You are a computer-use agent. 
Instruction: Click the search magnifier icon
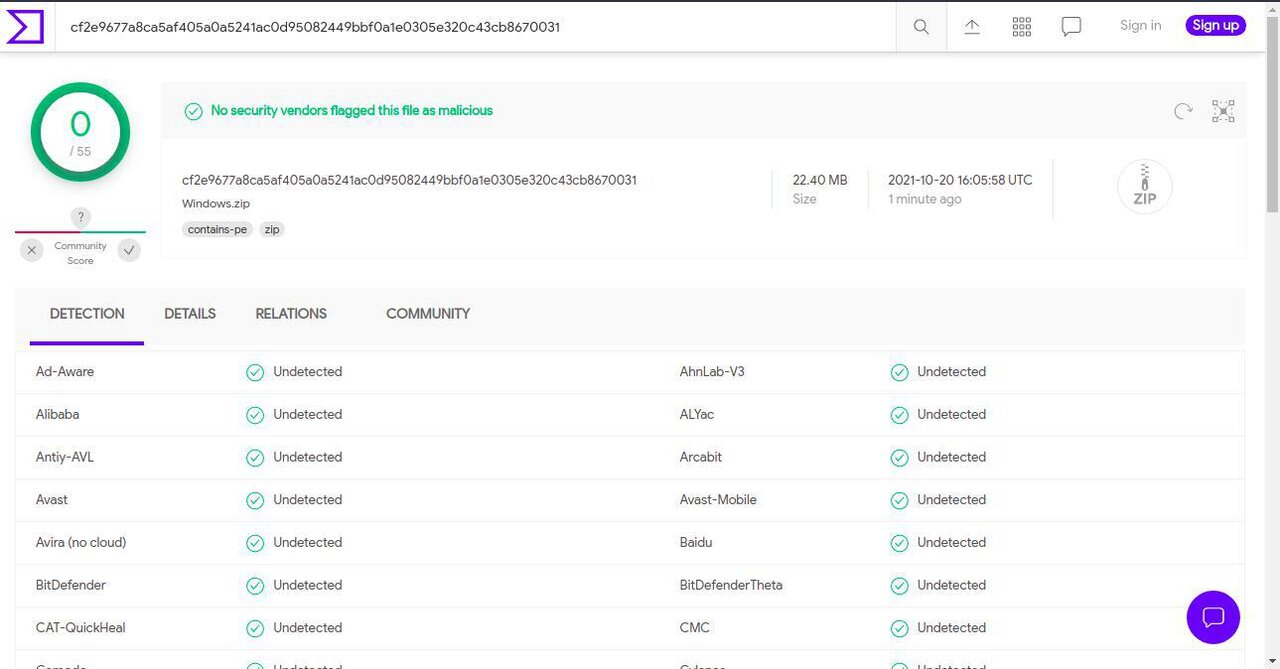pyautogui.click(x=921, y=27)
